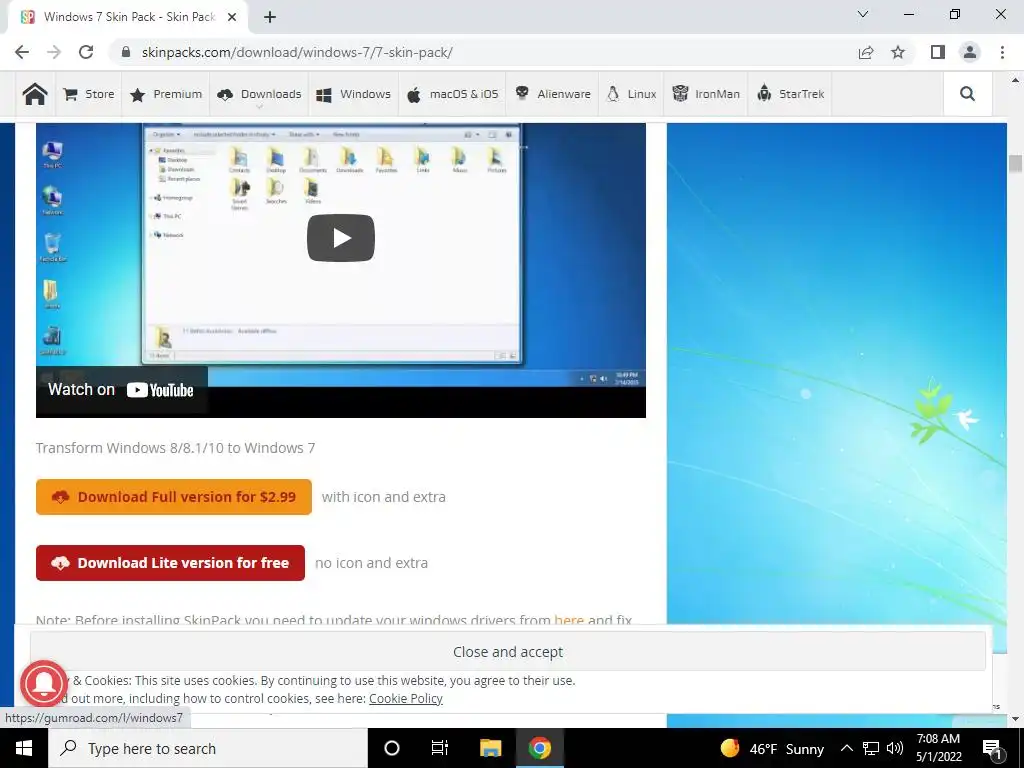Click the Windows 7 wallpaper sidebar image
Viewport: 1024px width, 768px height.
tap(837, 388)
